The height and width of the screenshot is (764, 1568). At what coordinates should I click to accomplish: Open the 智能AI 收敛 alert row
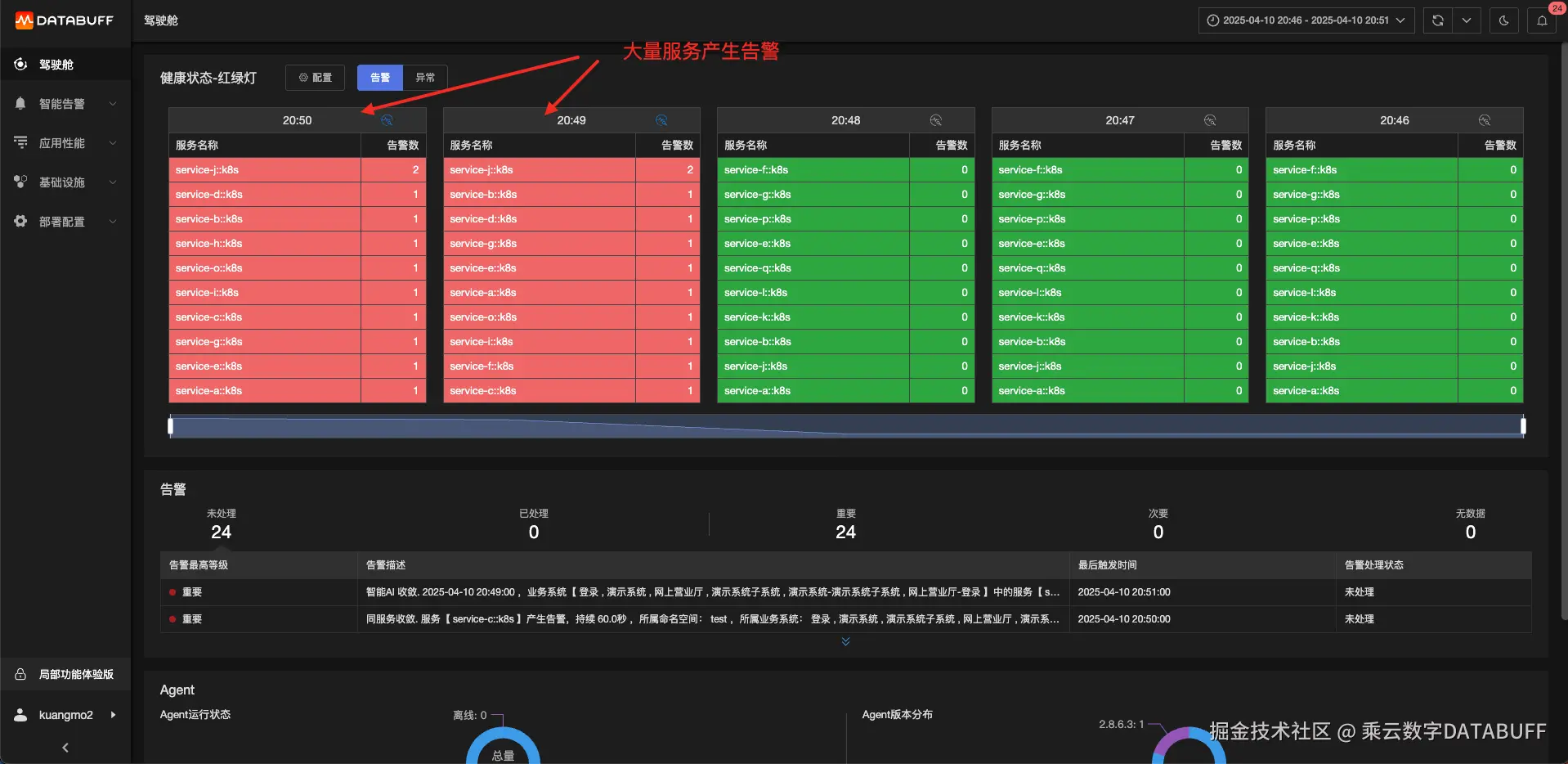[846, 592]
